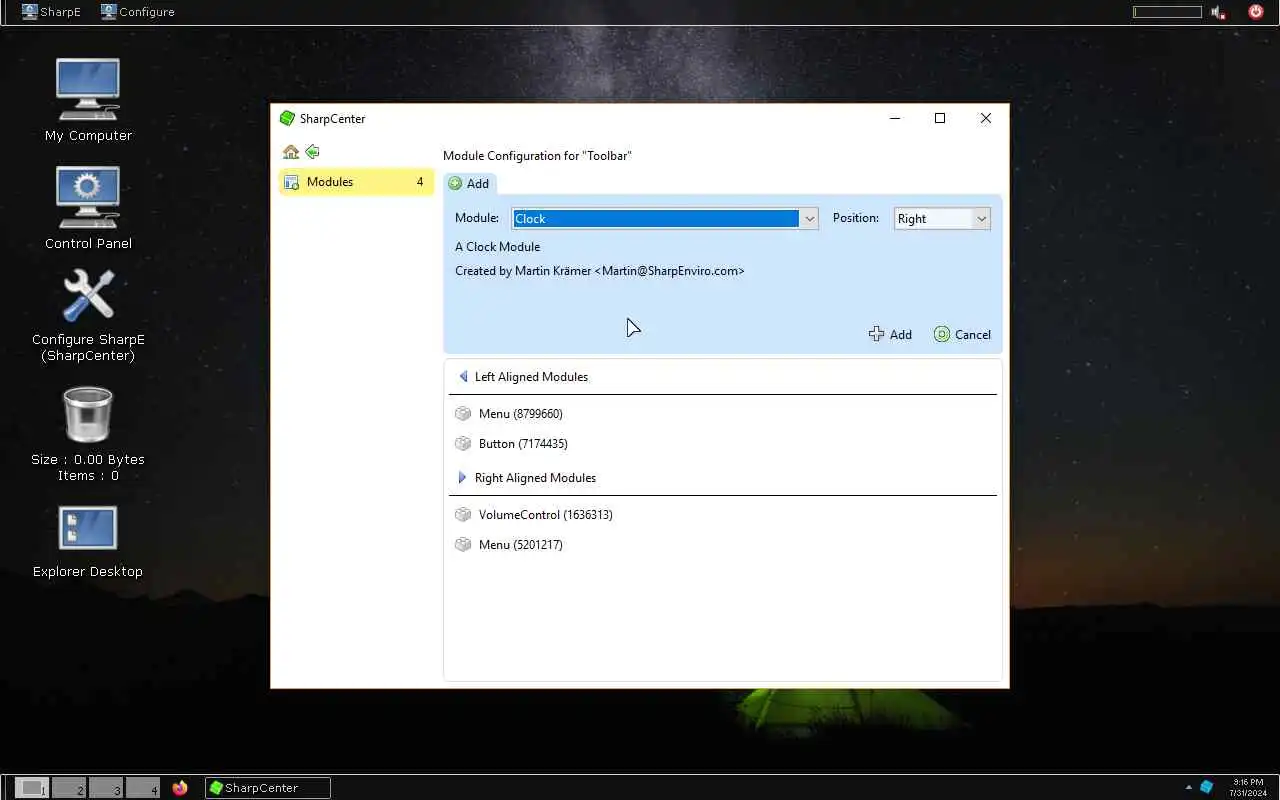Image resolution: width=1280 pixels, height=800 pixels.
Task: Click the Modules count badge showing 4
Action: (x=420, y=182)
